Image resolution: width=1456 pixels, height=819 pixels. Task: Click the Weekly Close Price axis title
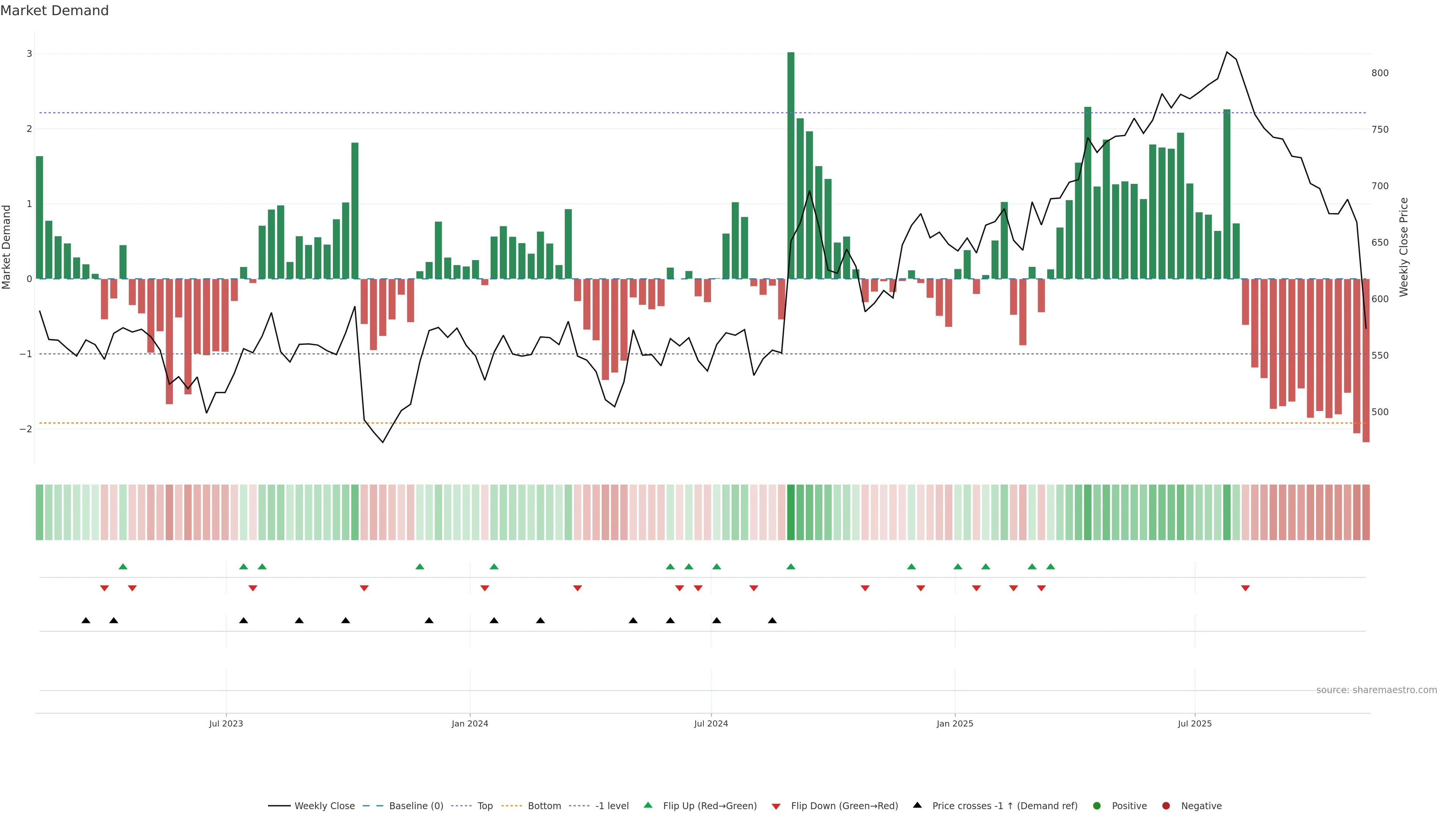point(1404,247)
